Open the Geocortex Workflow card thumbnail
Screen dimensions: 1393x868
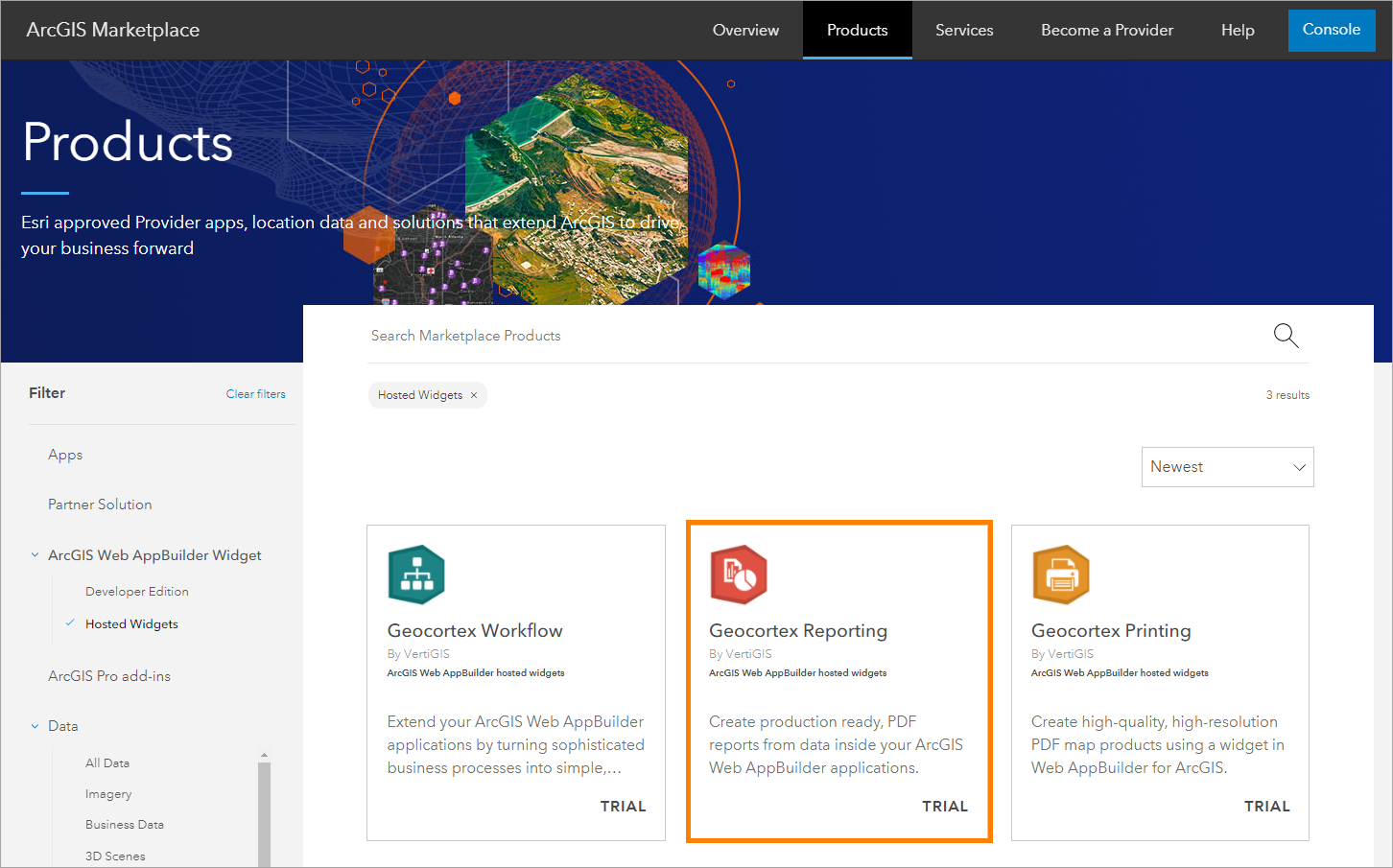coord(416,575)
